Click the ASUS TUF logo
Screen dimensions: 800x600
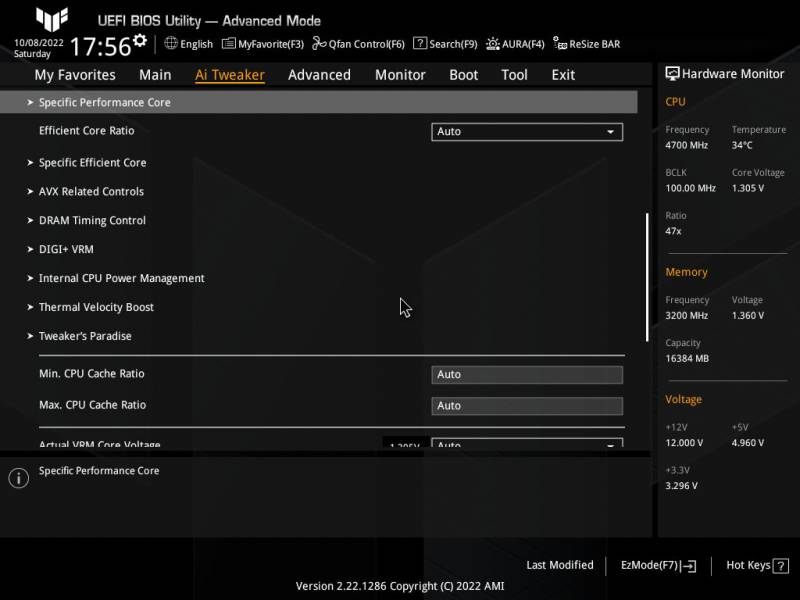(x=52, y=19)
